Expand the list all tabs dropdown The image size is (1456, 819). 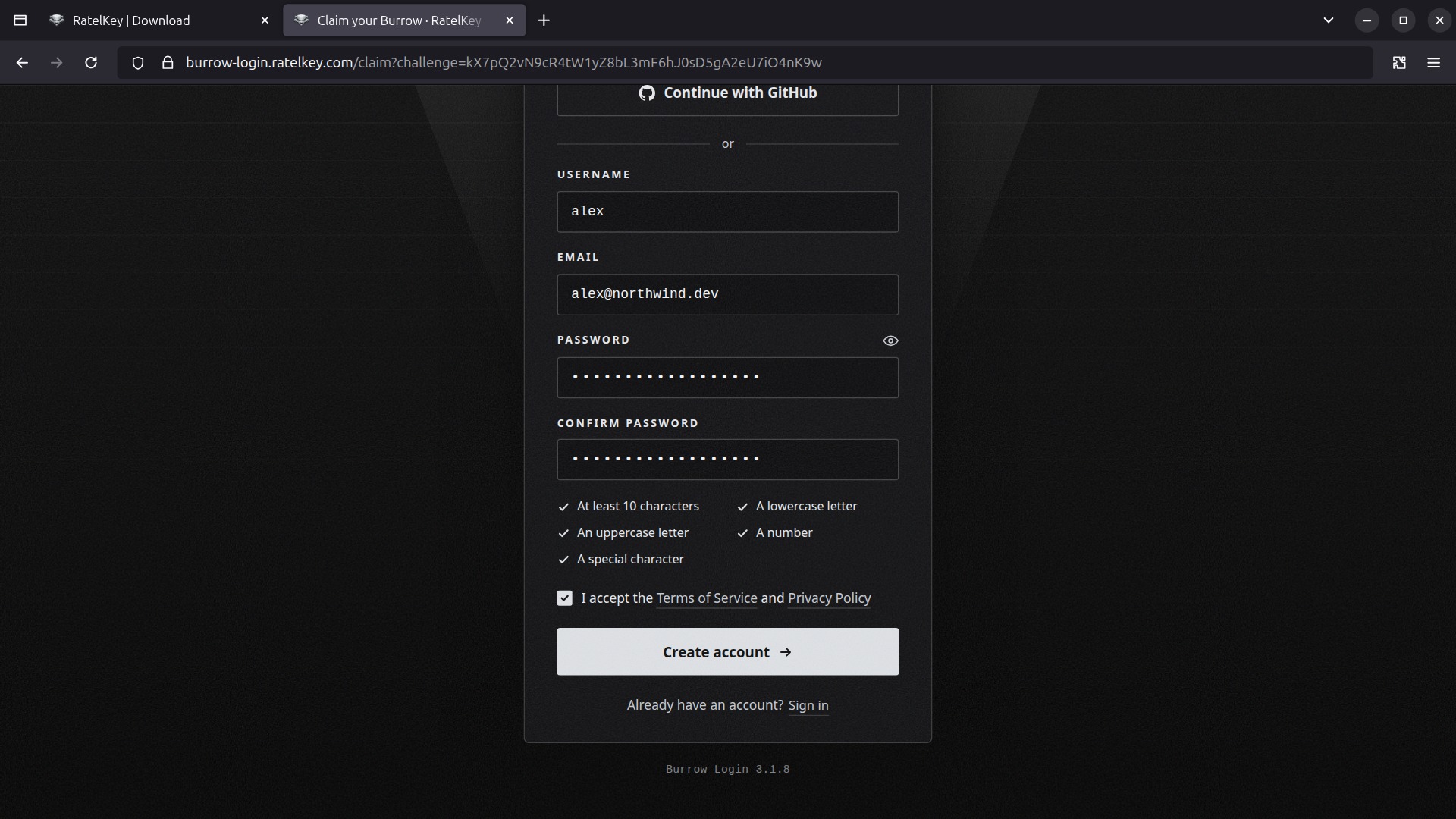coord(1329,20)
